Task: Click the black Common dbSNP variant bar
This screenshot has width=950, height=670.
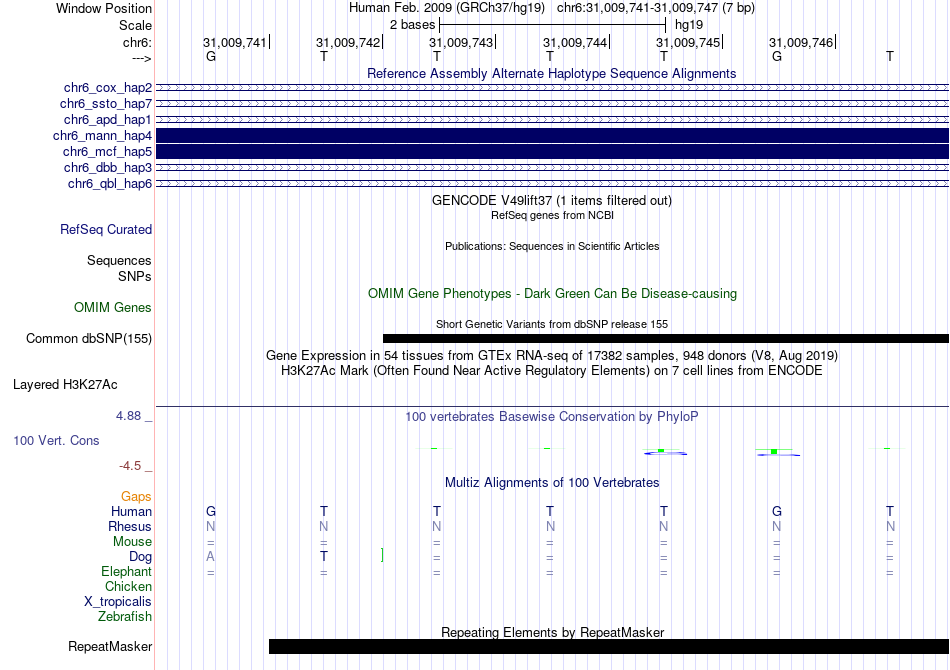Action: [666, 339]
